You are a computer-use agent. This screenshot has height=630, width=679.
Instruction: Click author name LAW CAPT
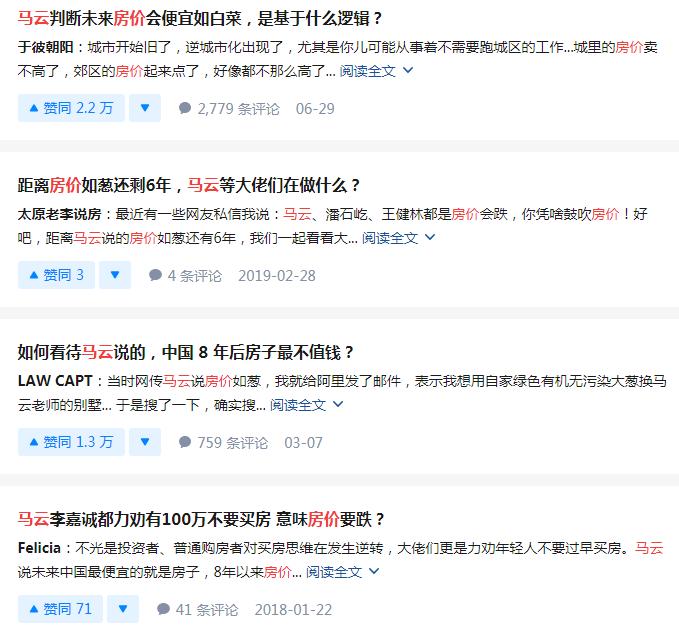click(55, 381)
